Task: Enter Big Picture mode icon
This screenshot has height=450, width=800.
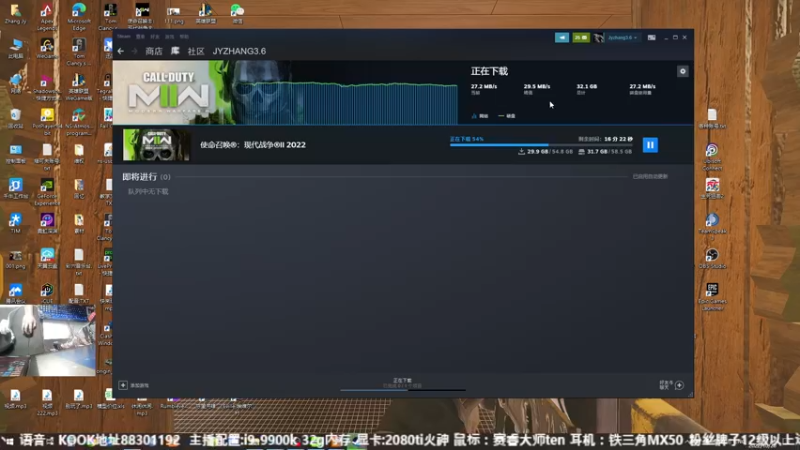Action: 652,37
